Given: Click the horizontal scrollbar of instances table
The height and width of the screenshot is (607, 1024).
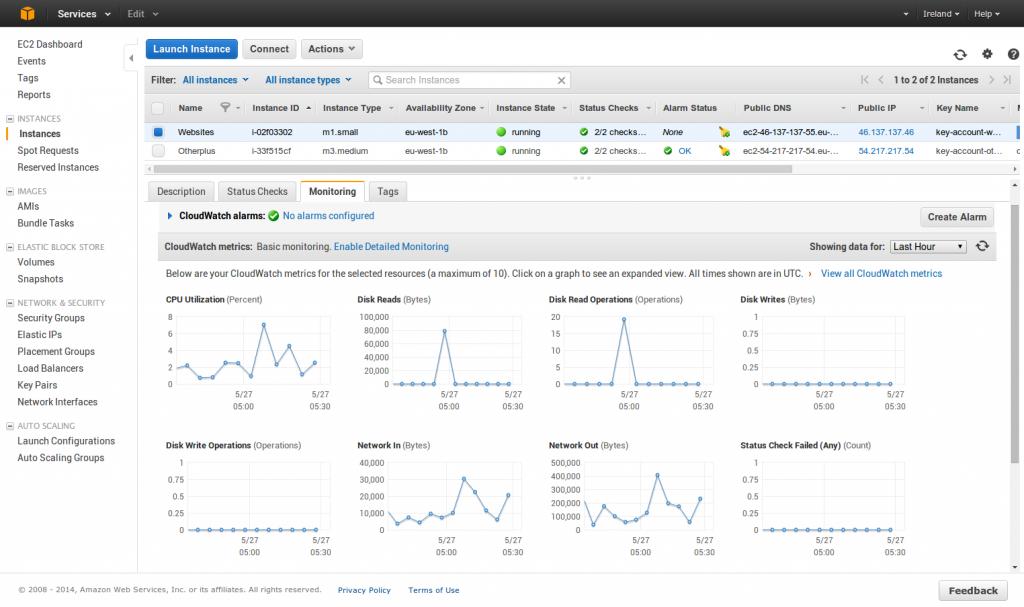Looking at the screenshot, I should click(x=473, y=169).
